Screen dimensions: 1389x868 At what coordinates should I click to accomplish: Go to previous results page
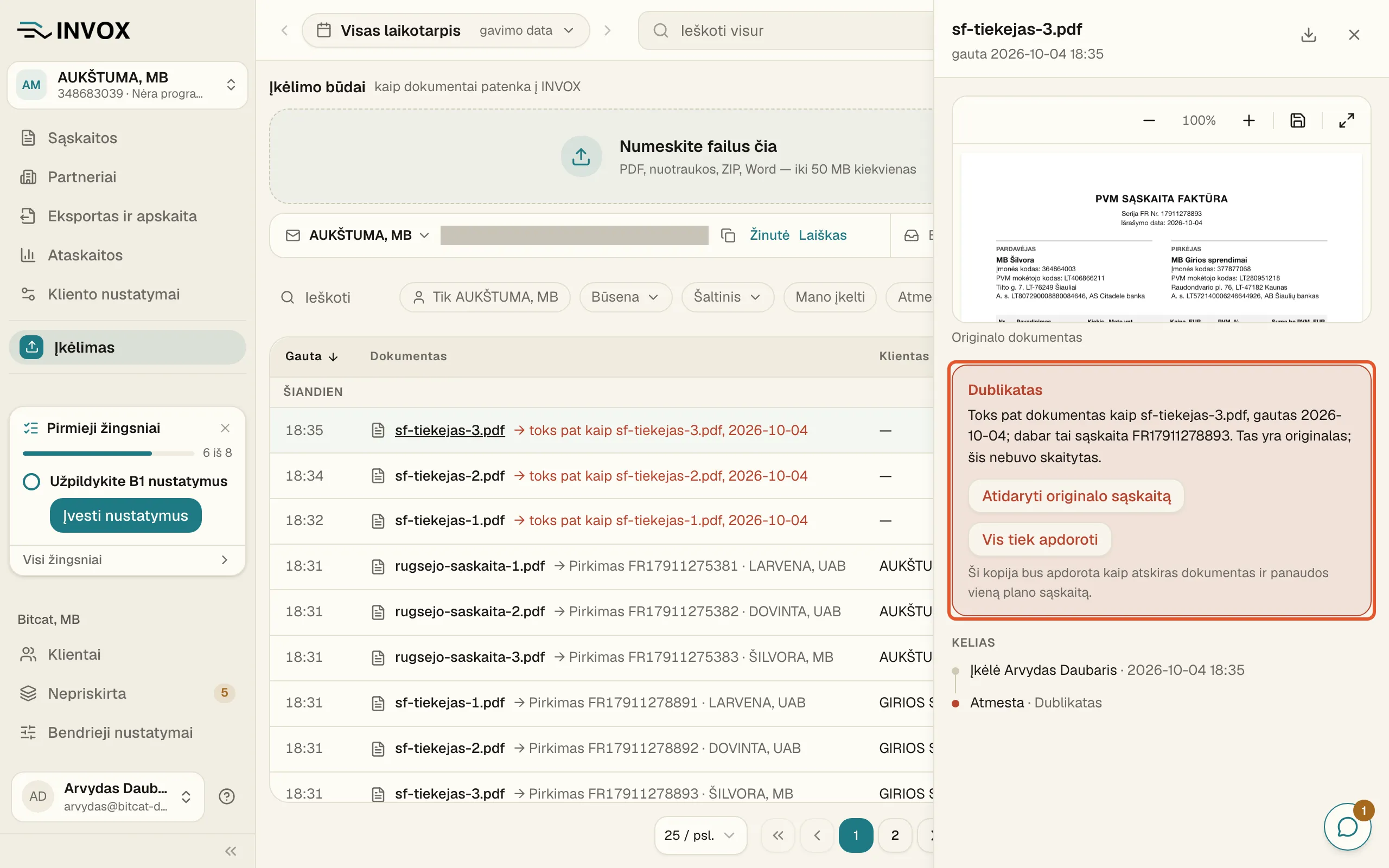[817, 835]
